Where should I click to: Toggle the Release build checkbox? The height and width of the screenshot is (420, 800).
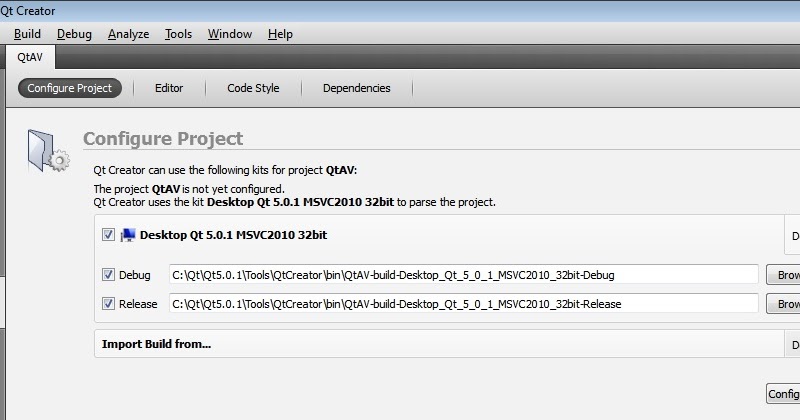(108, 304)
